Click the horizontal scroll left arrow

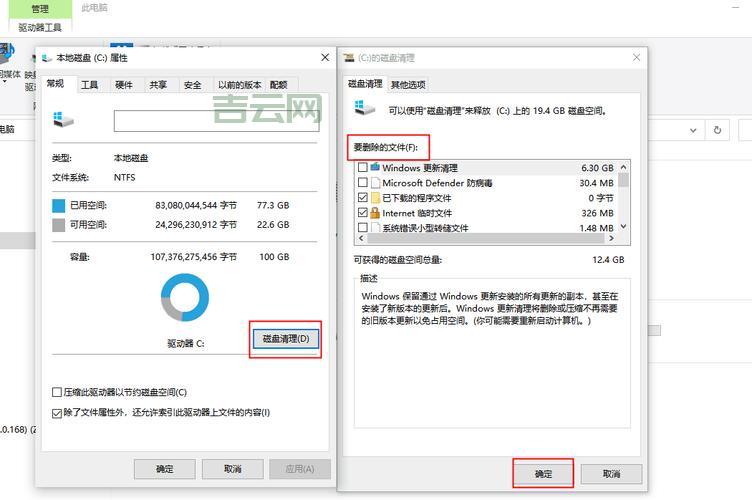tap(361, 238)
